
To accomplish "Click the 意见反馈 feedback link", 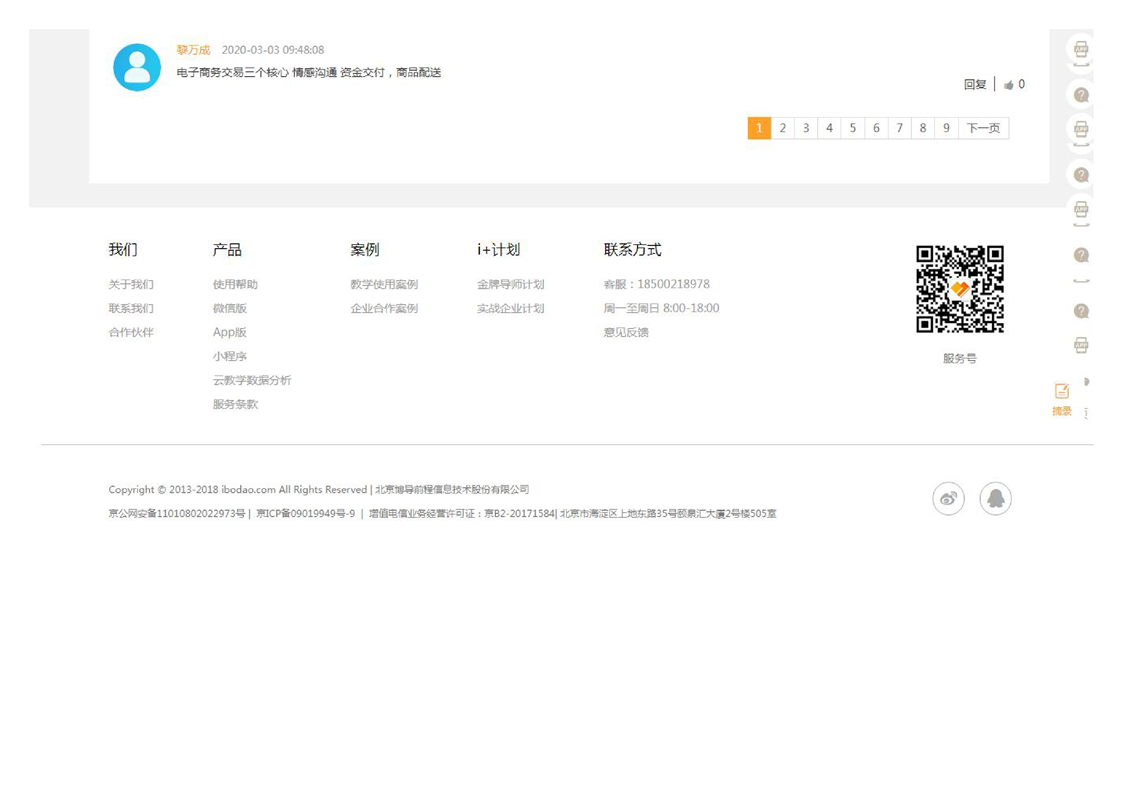I will 626,333.
